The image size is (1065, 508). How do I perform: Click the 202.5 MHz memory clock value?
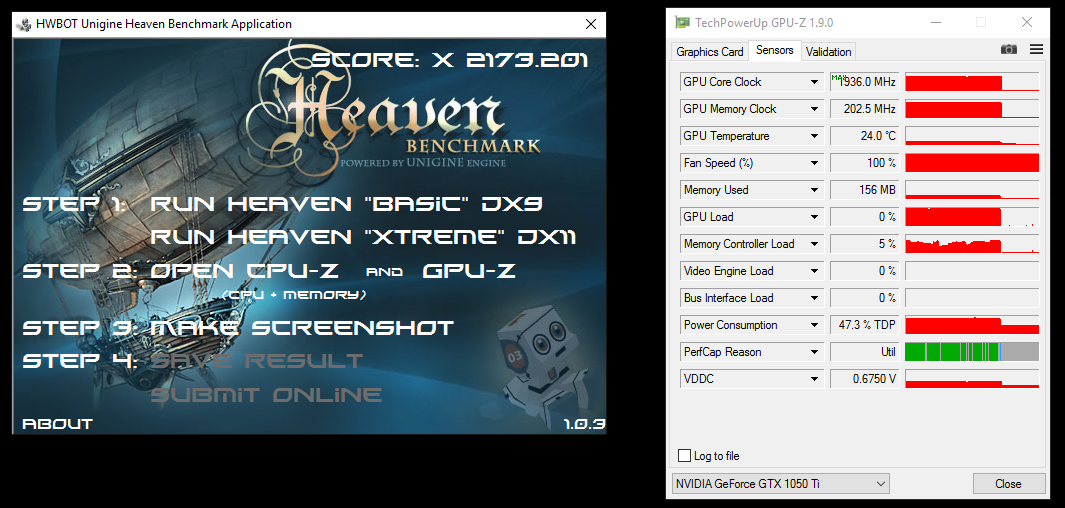pos(865,109)
